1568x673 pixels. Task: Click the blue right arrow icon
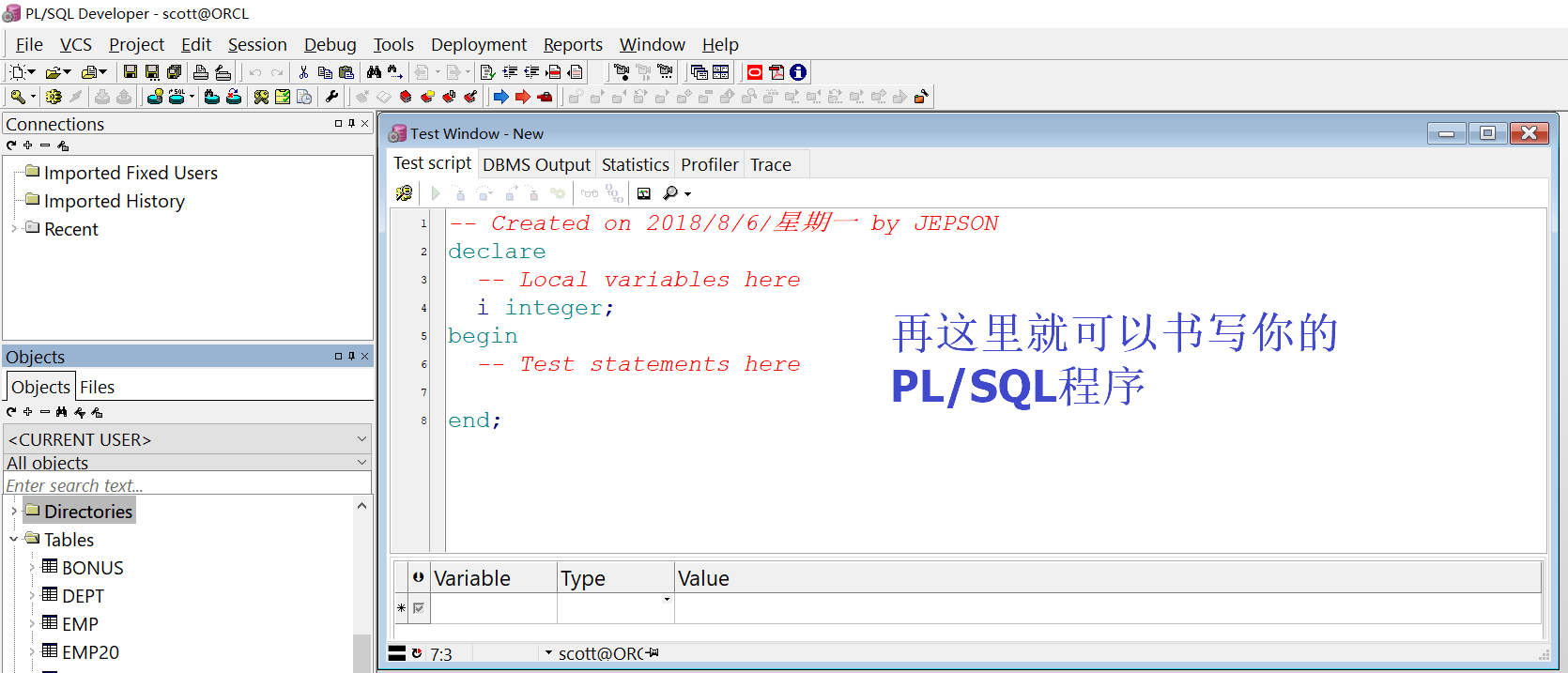[500, 97]
